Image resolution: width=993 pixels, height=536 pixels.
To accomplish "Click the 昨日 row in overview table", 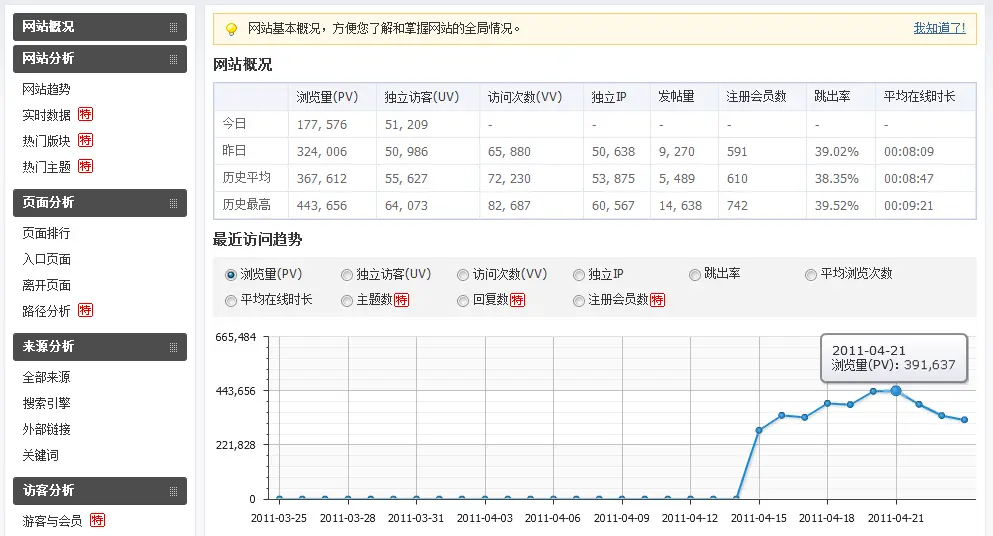I will click(x=233, y=151).
